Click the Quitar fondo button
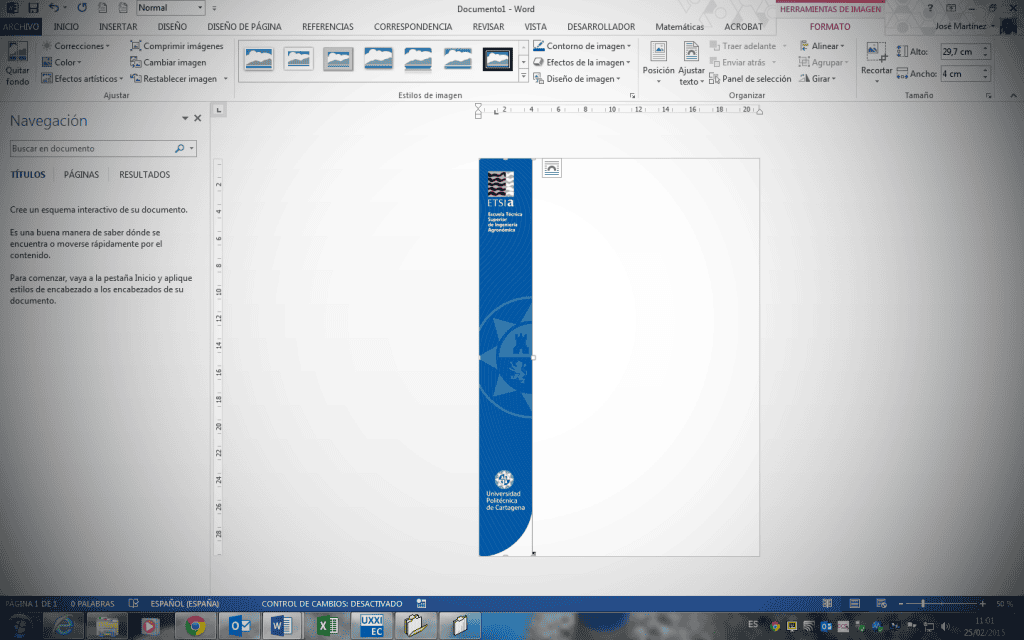1024x640 pixels. (18, 63)
